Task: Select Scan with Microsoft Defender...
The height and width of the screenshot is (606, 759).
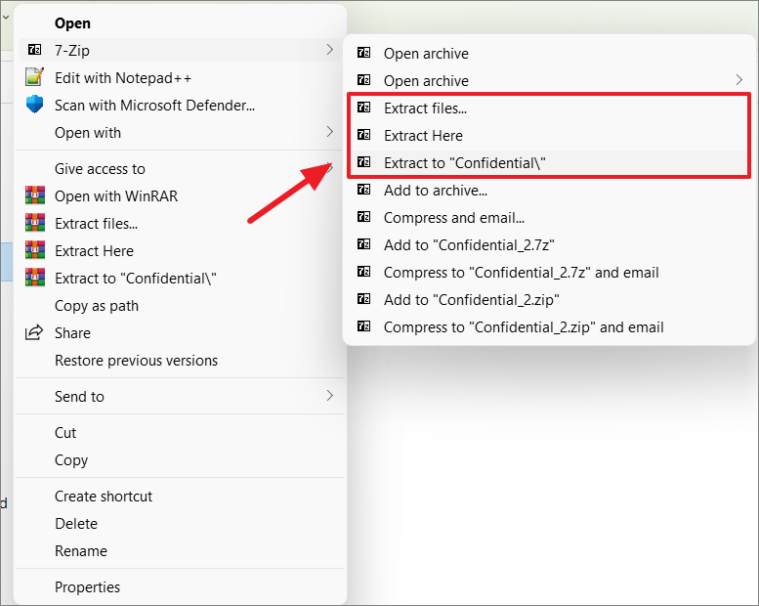Action: [x=180, y=105]
